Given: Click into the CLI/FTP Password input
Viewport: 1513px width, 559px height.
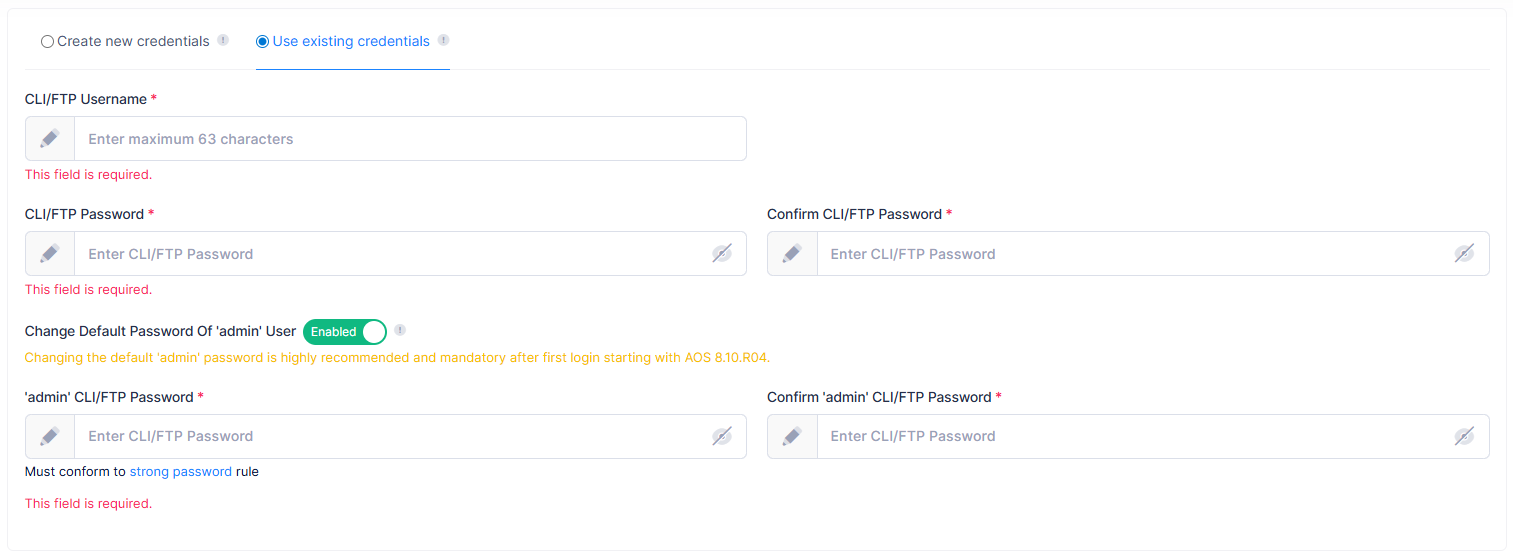Looking at the screenshot, I should [390, 254].
